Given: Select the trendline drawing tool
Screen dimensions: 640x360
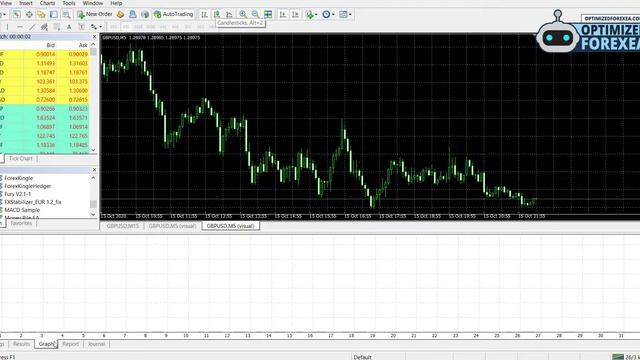Looking at the screenshot, I should pos(32,27).
